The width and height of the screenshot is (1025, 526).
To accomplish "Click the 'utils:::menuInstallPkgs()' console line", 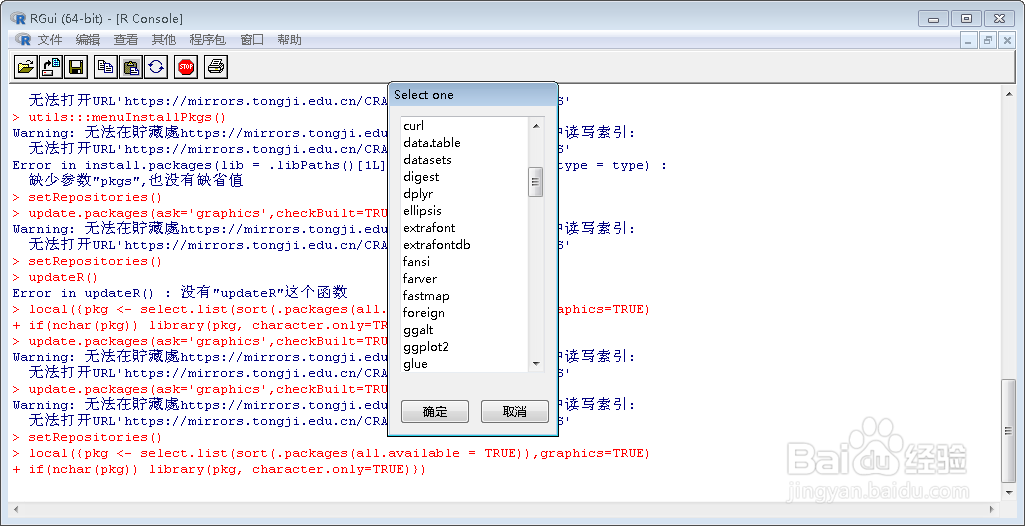I will pyautogui.click(x=119, y=118).
